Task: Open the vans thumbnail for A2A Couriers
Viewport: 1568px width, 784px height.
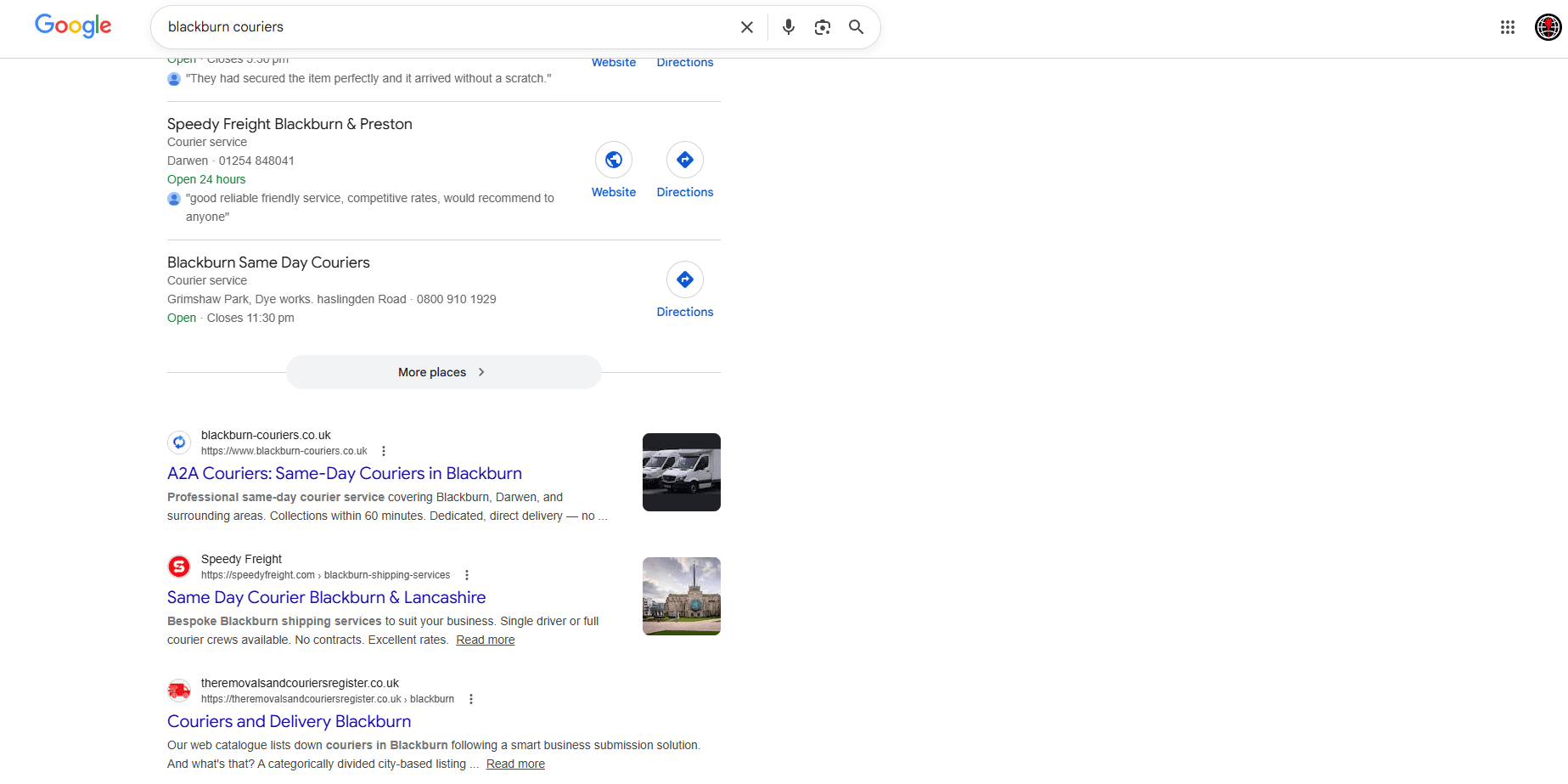Action: [682, 472]
